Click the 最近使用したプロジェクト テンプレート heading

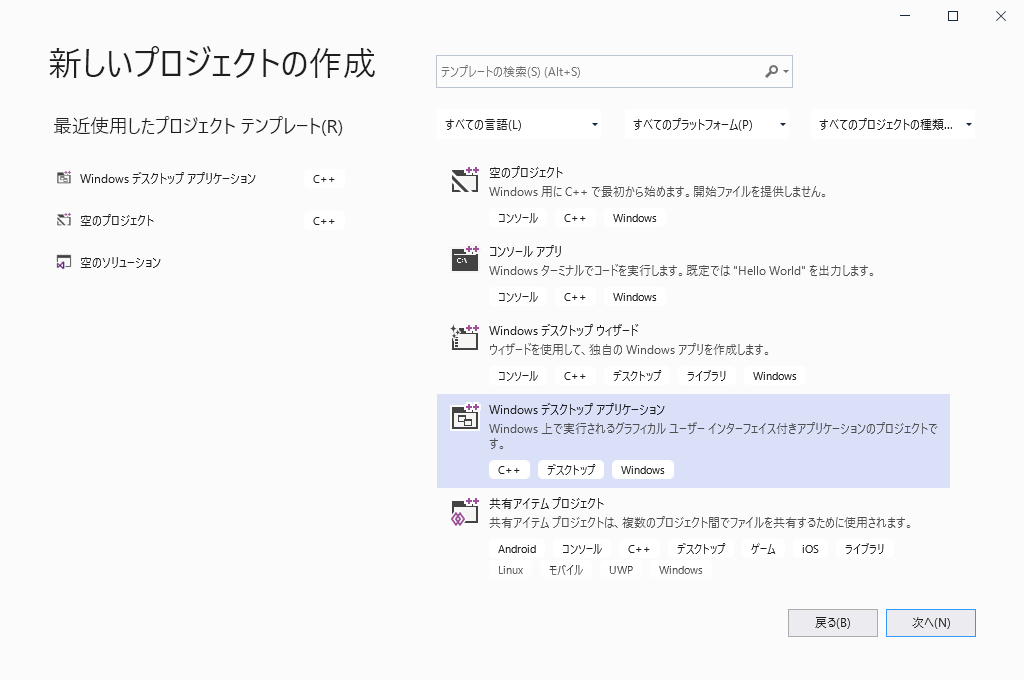[198, 125]
